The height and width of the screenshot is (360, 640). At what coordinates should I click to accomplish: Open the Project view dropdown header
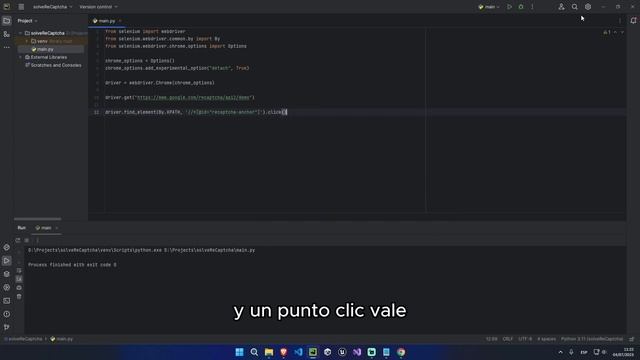tap(27, 21)
